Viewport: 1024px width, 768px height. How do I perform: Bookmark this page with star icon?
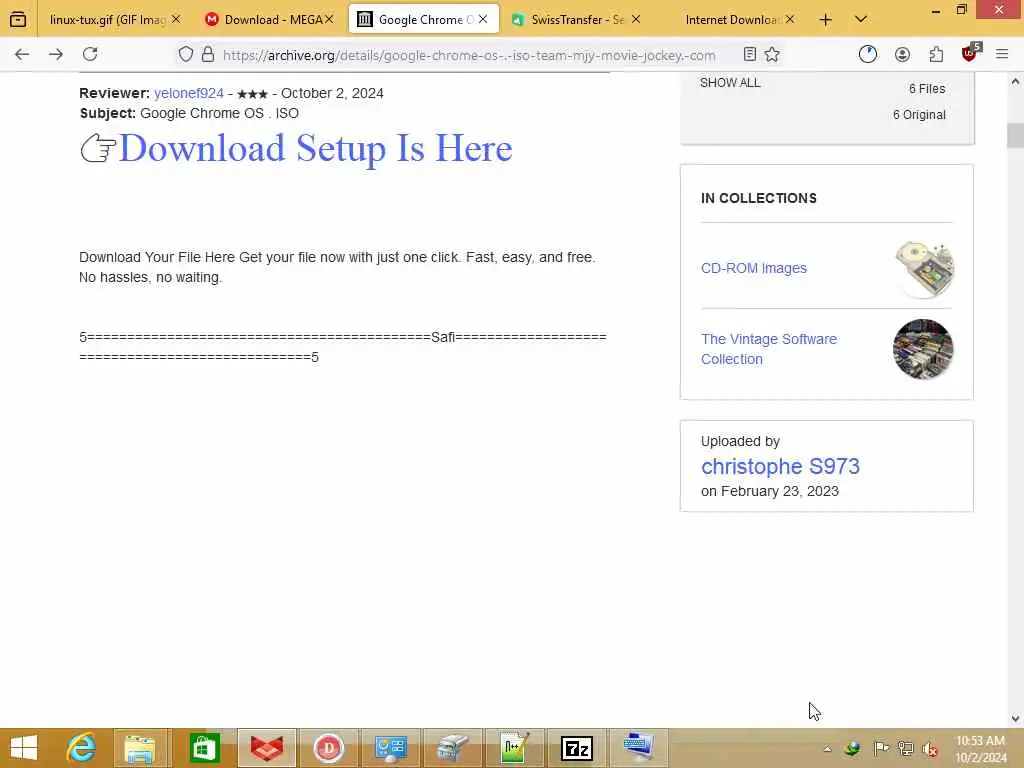[772, 54]
